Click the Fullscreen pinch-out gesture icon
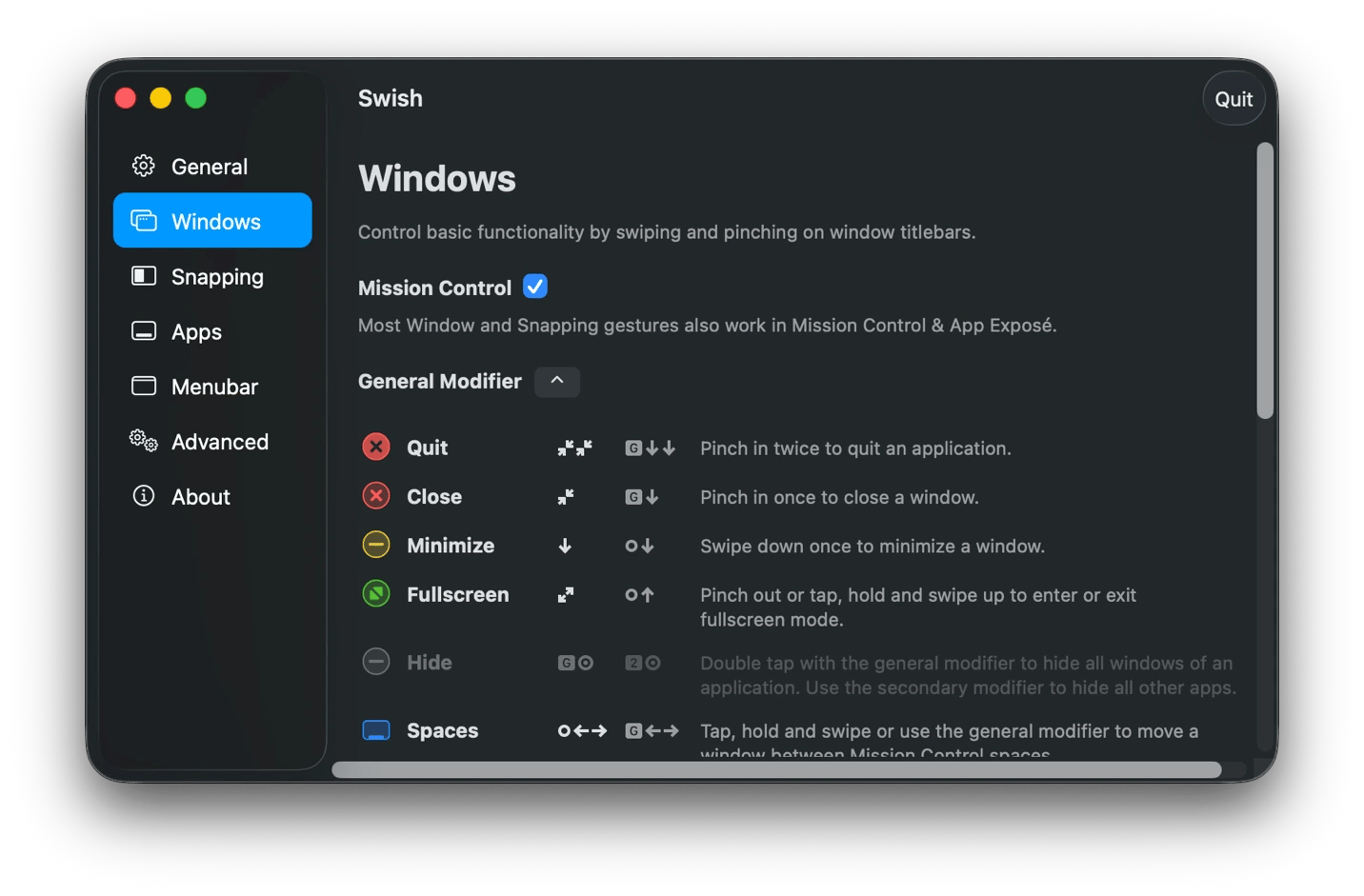 [566, 595]
